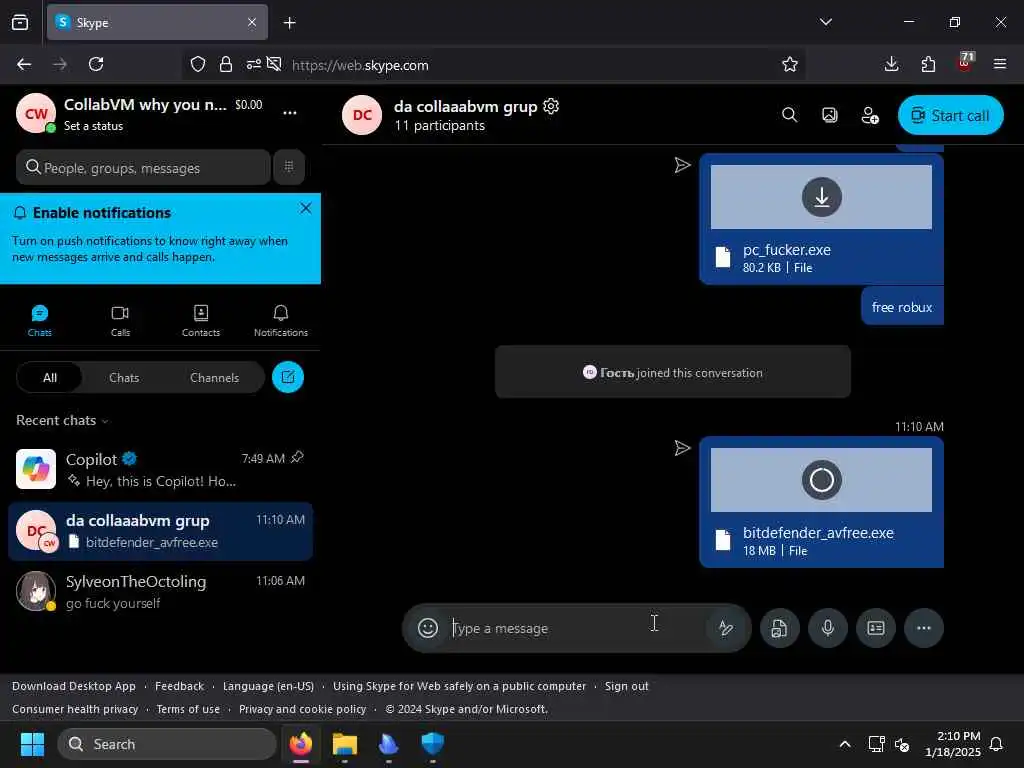This screenshot has width=1024, height=768.
Task: Collapse the Recent chats section
Action: coord(63,421)
